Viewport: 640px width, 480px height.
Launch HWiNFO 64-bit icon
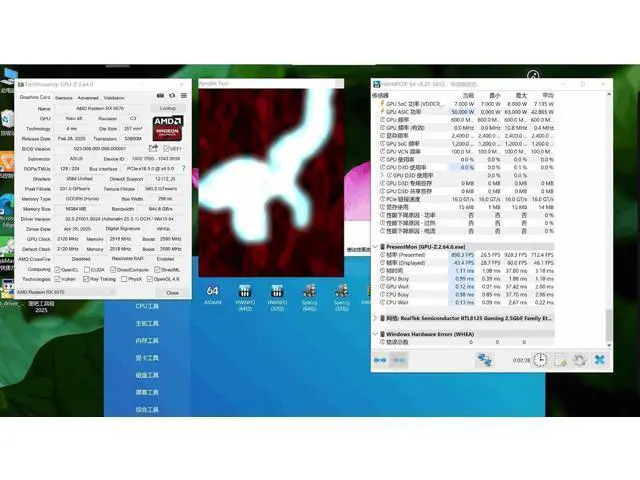tap(244, 297)
